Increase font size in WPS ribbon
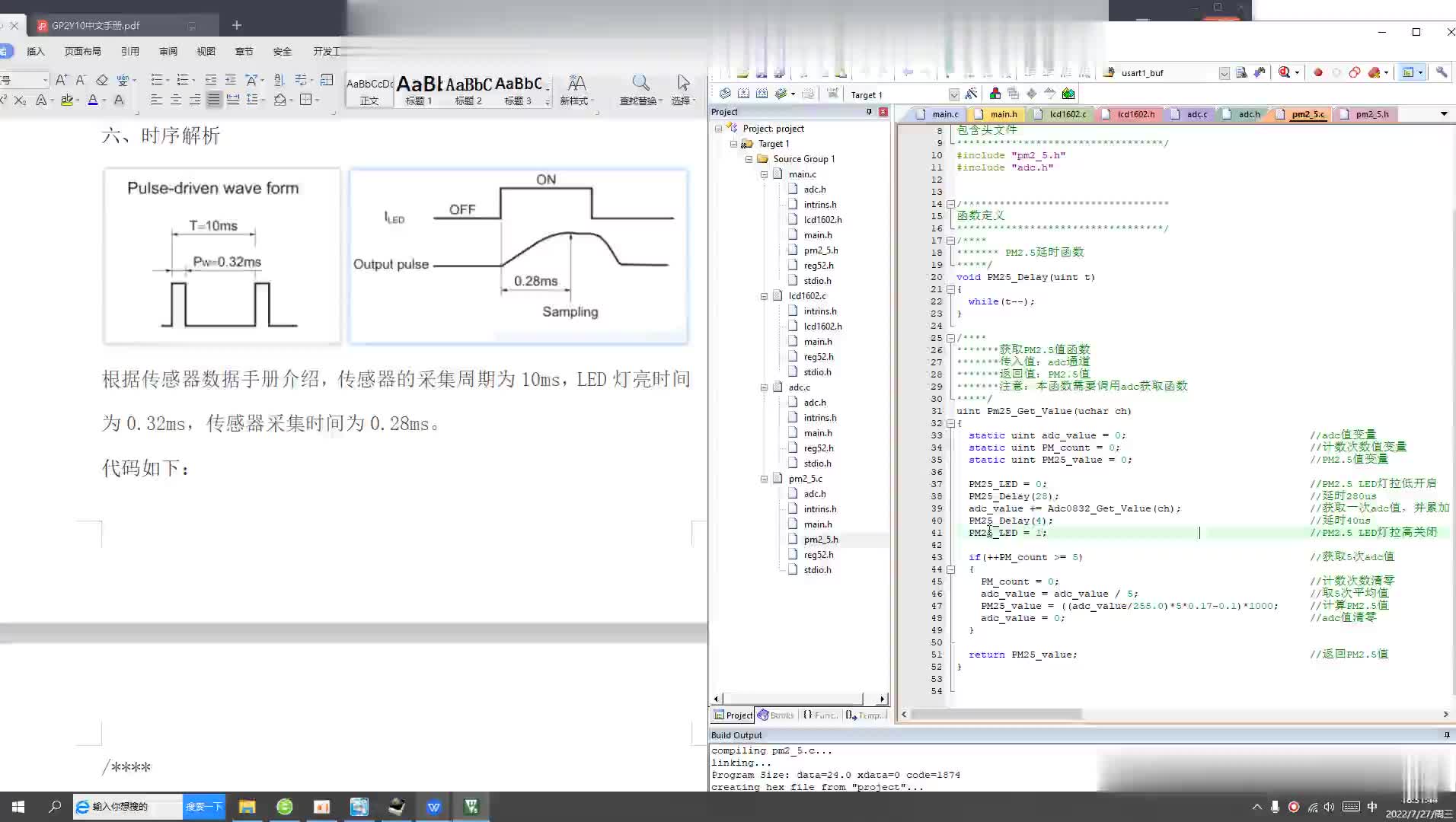Screen dimensions: 1456x822 point(61,80)
